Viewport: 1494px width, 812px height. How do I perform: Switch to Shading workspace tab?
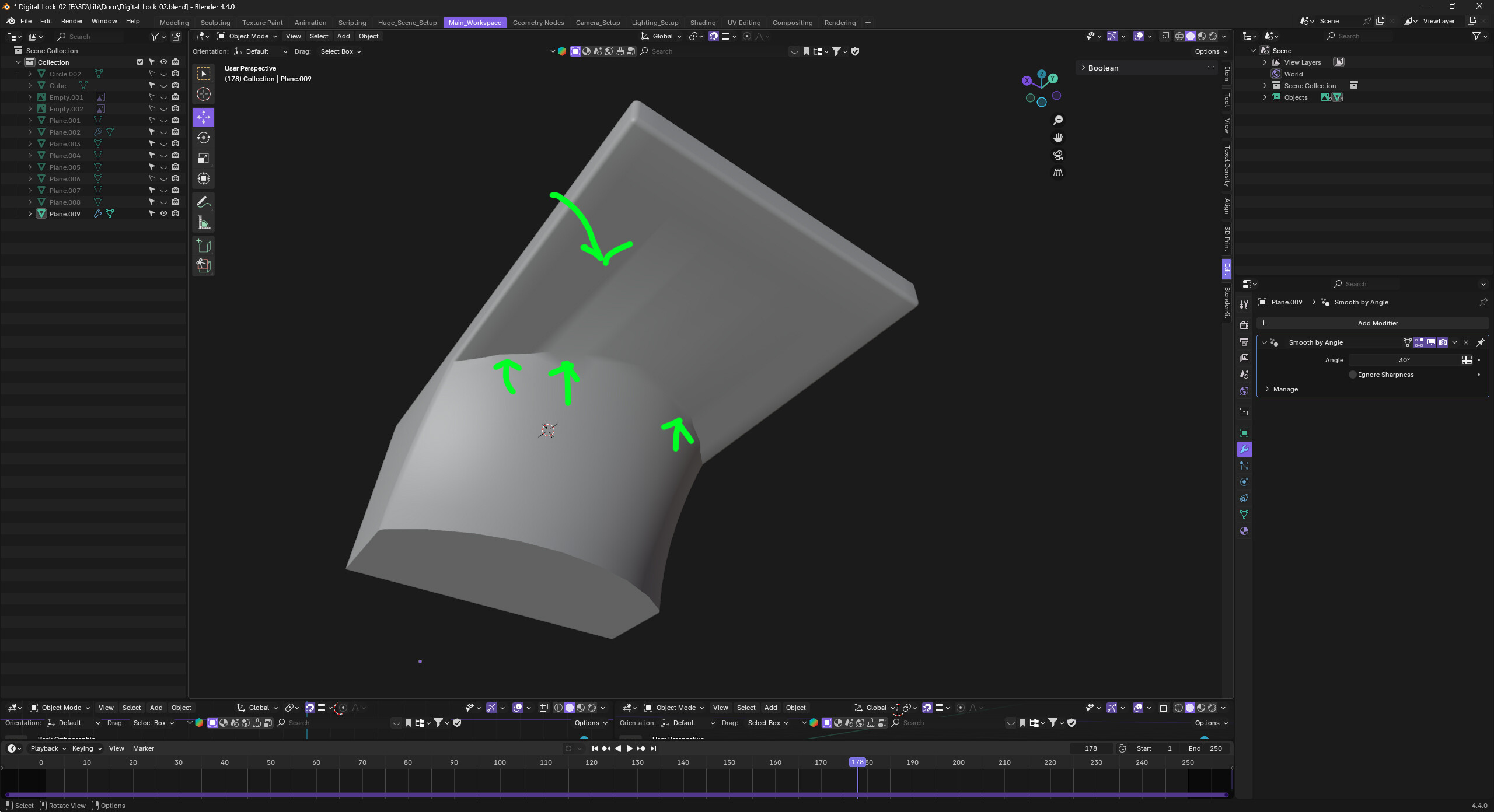(x=703, y=23)
